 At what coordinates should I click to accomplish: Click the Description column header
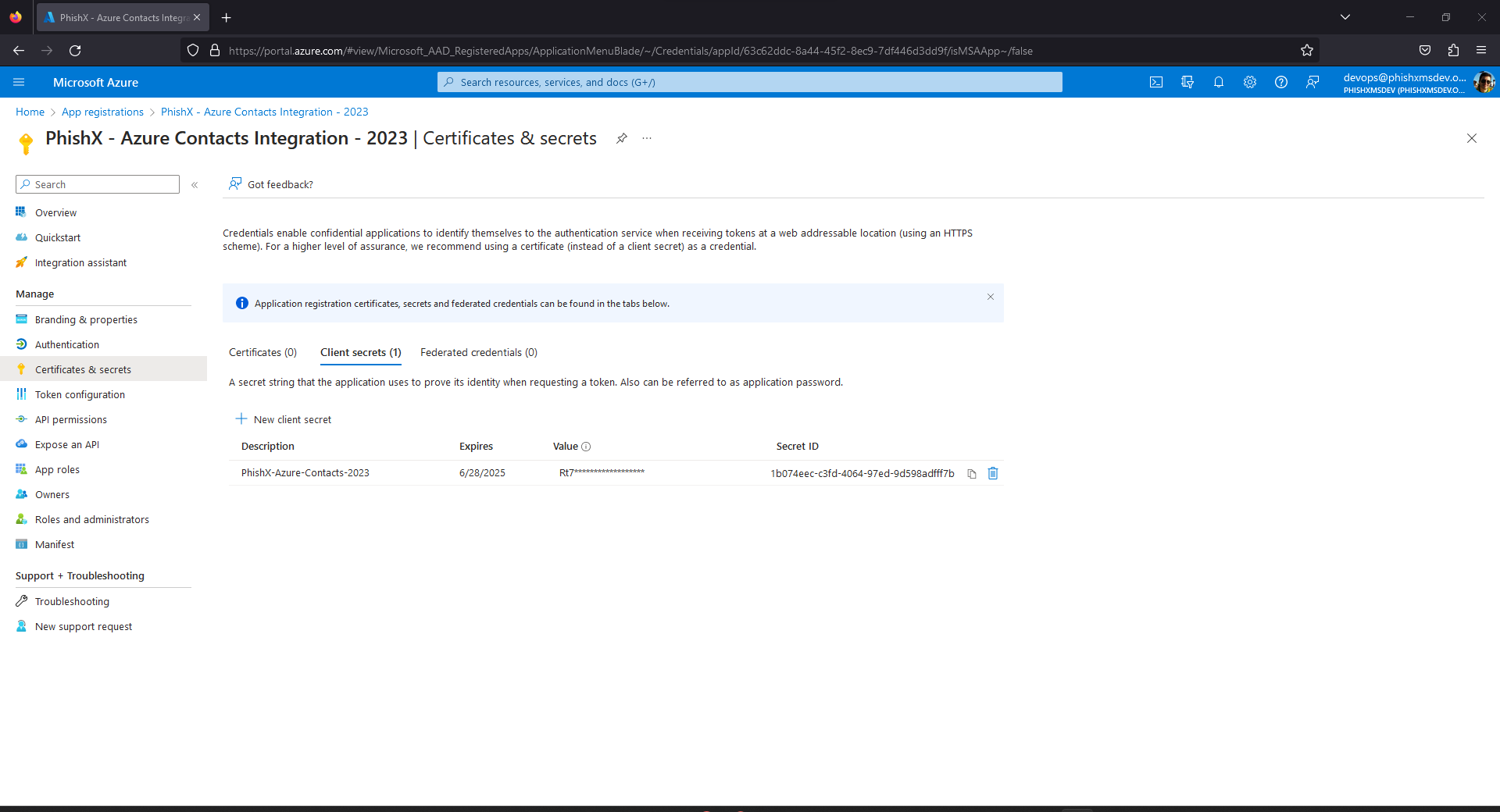point(268,447)
